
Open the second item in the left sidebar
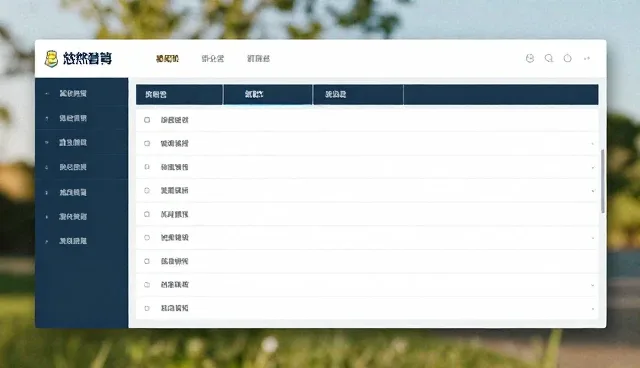[82, 118]
